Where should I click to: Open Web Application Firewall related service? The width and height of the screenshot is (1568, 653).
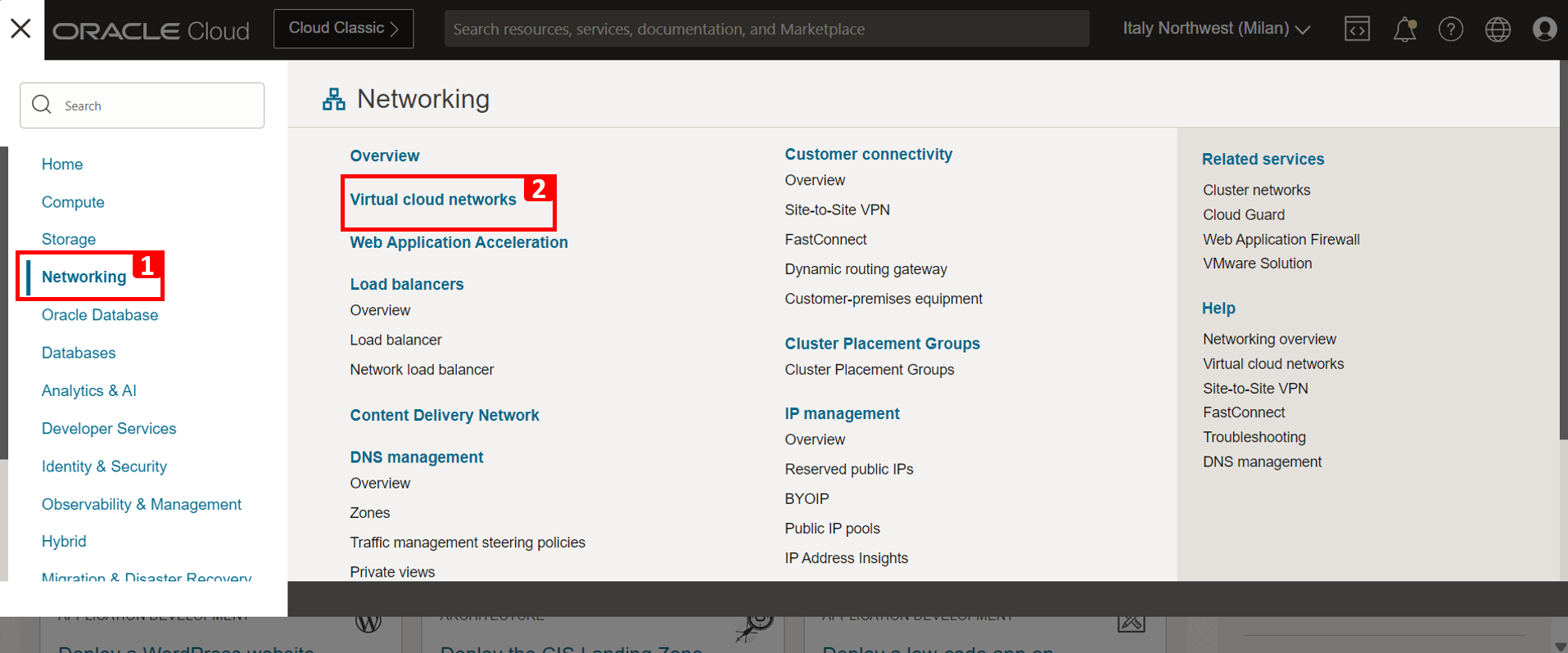(x=1281, y=239)
